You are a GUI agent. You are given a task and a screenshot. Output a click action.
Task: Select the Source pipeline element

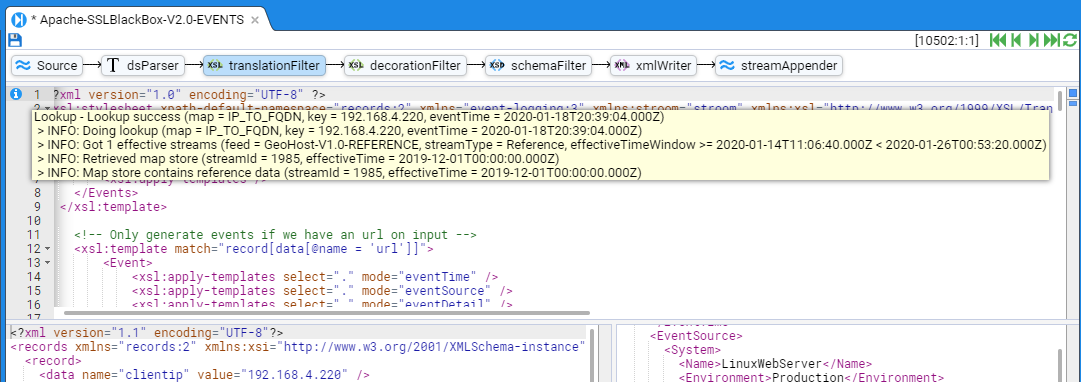pyautogui.click(x=47, y=66)
